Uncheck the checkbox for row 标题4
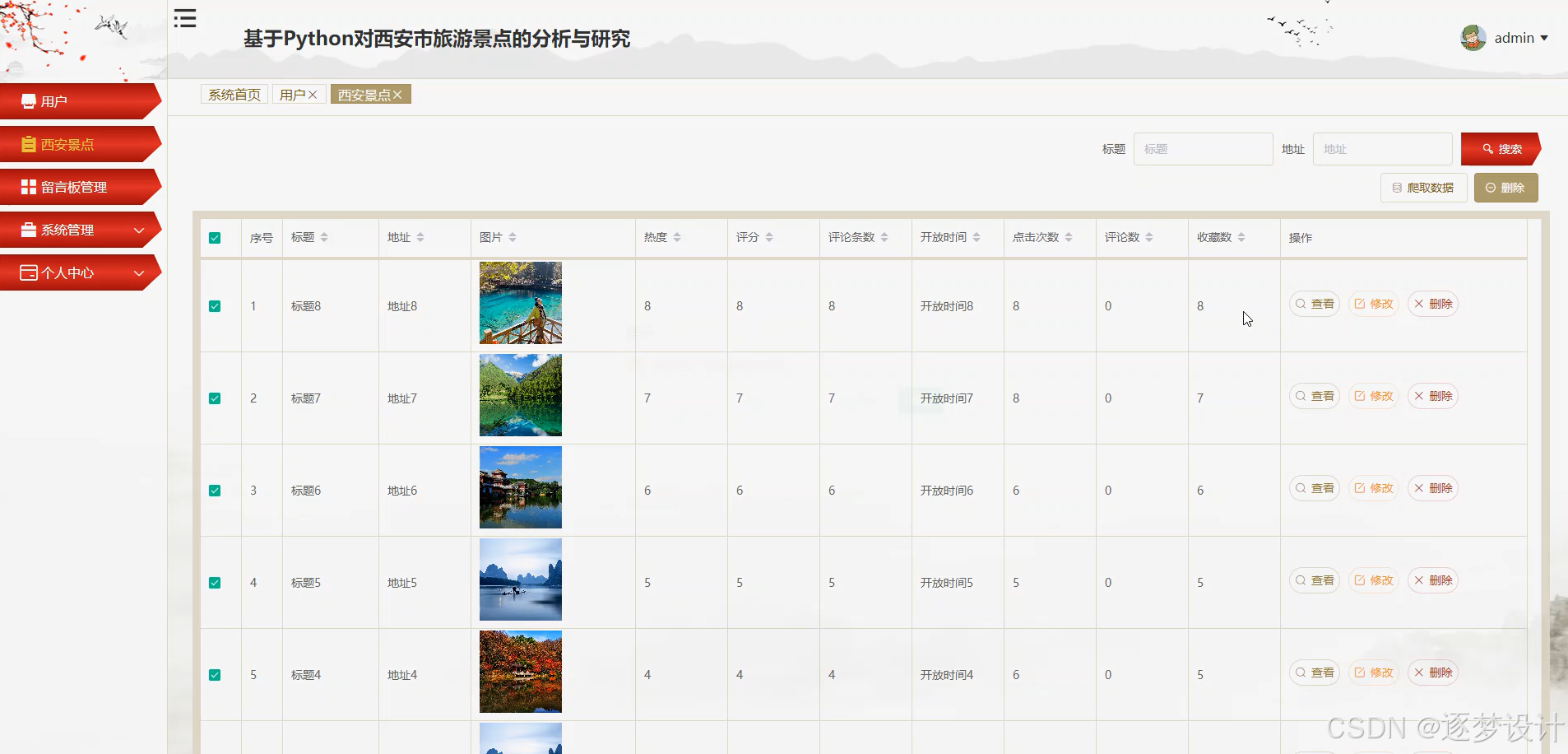 [x=215, y=675]
